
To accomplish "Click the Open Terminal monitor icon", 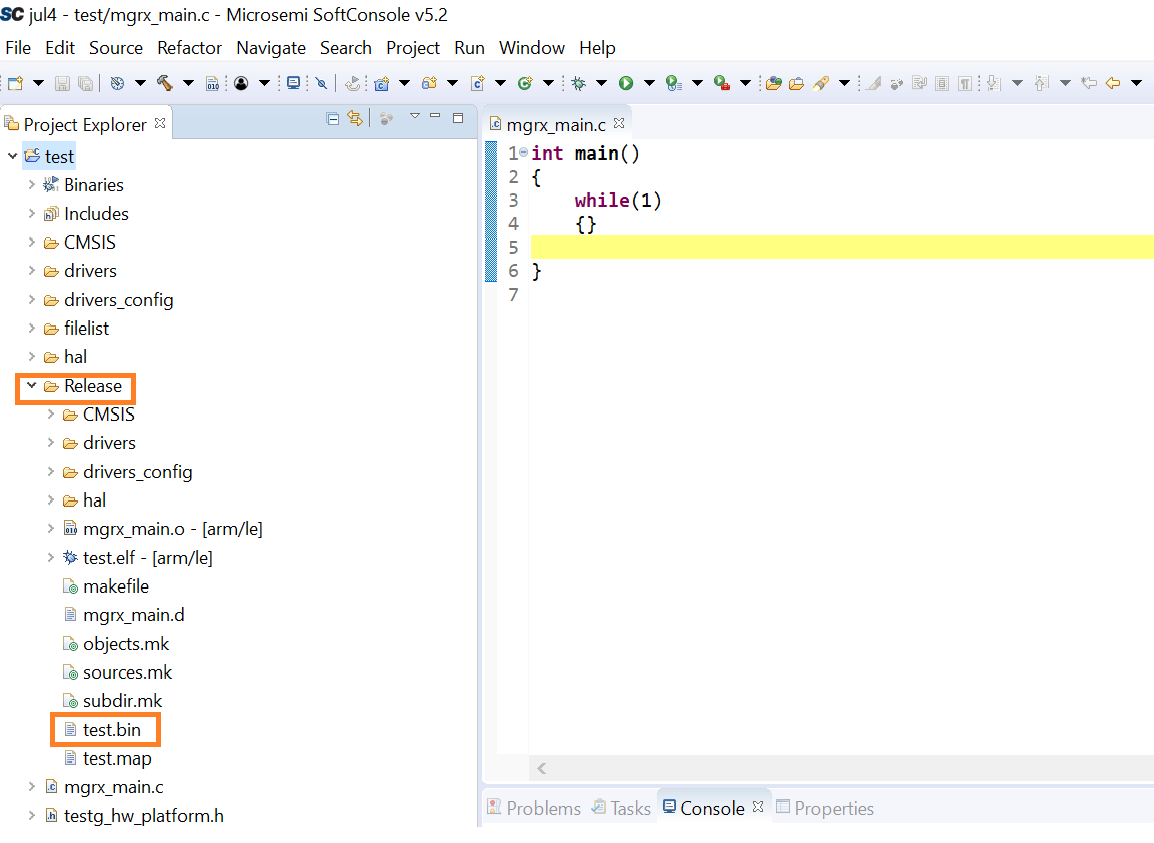I will pos(294,83).
